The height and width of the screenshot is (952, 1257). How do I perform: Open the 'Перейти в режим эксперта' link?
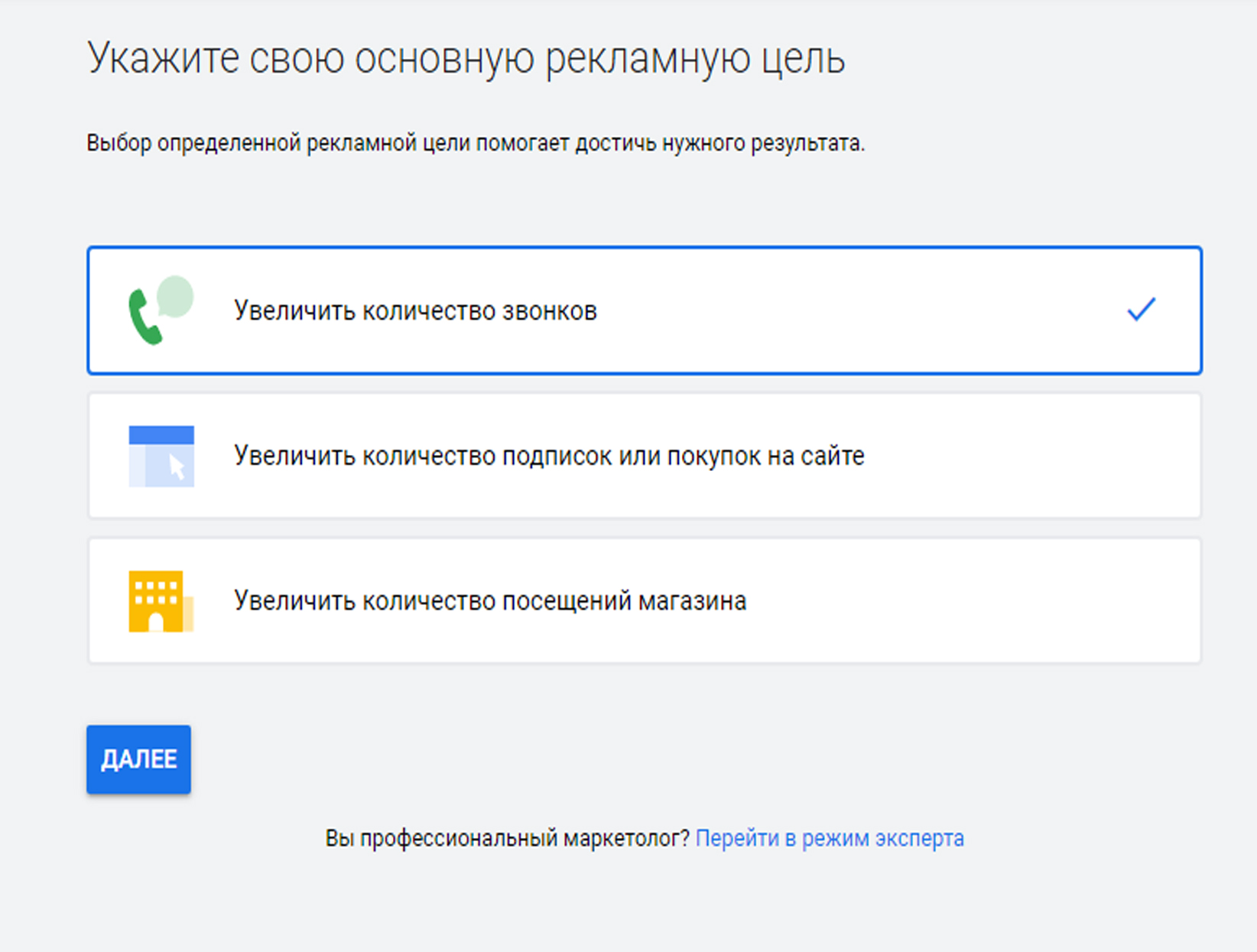click(x=830, y=839)
